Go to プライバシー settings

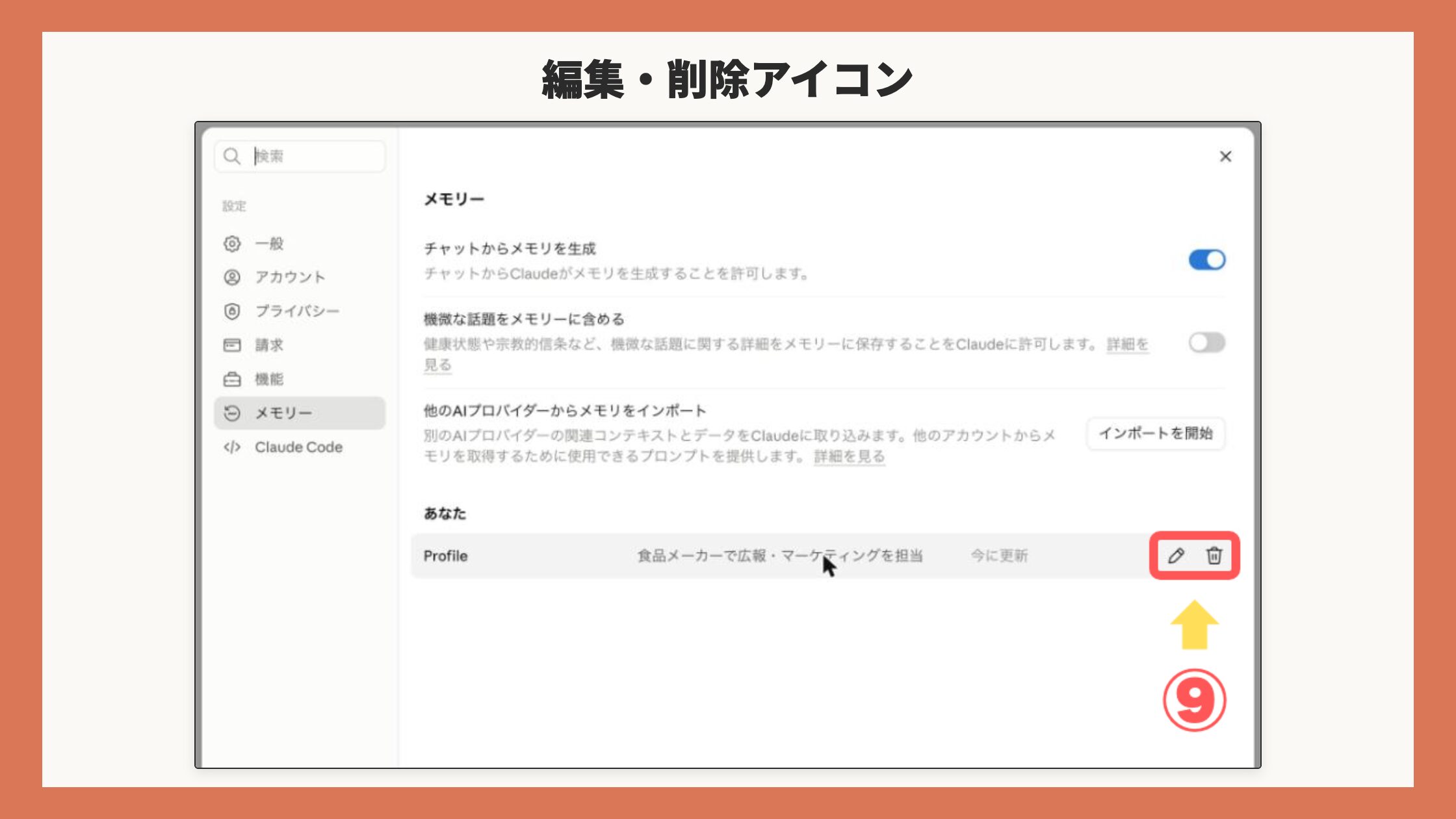tap(300, 311)
